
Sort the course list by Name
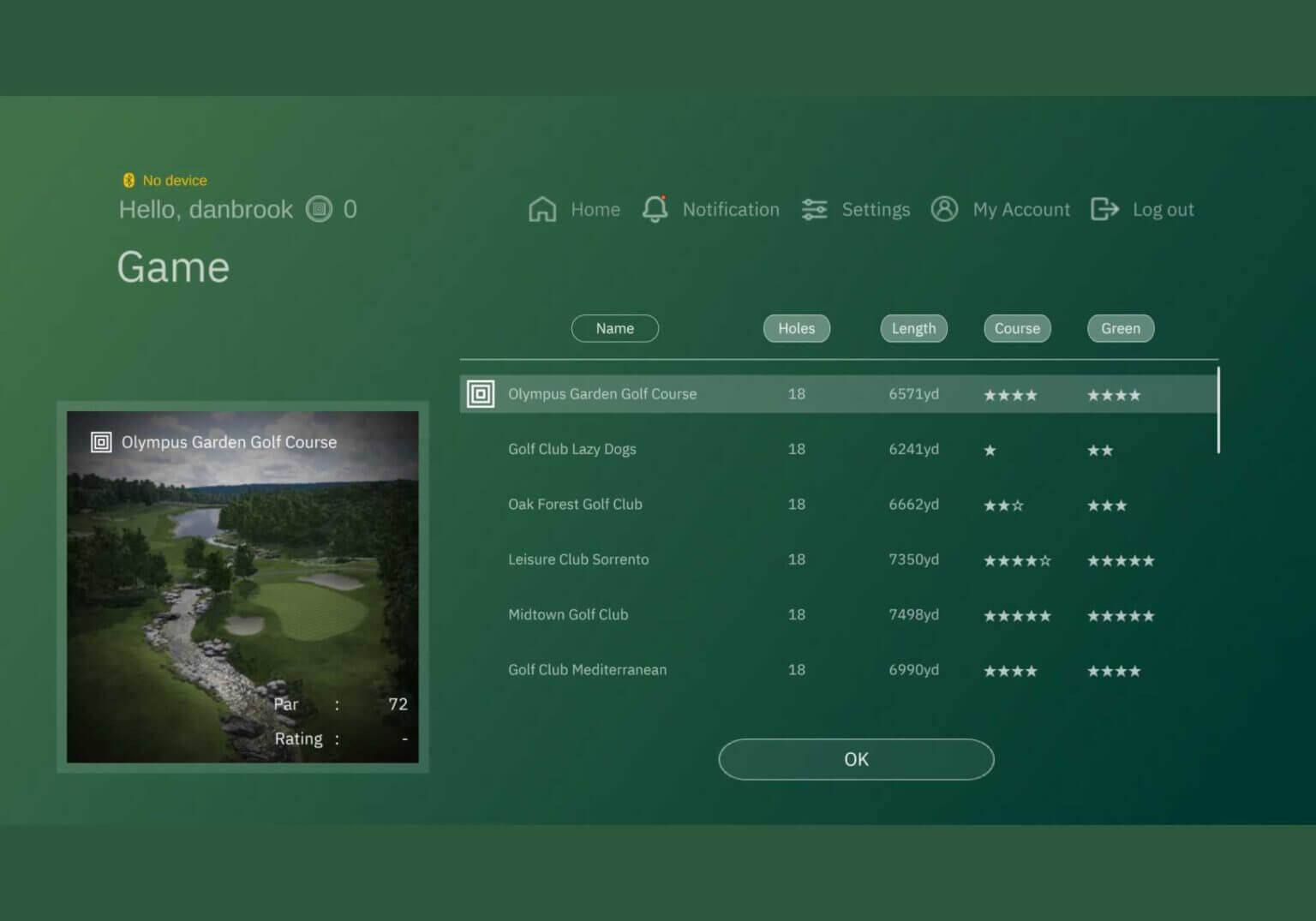click(x=614, y=328)
